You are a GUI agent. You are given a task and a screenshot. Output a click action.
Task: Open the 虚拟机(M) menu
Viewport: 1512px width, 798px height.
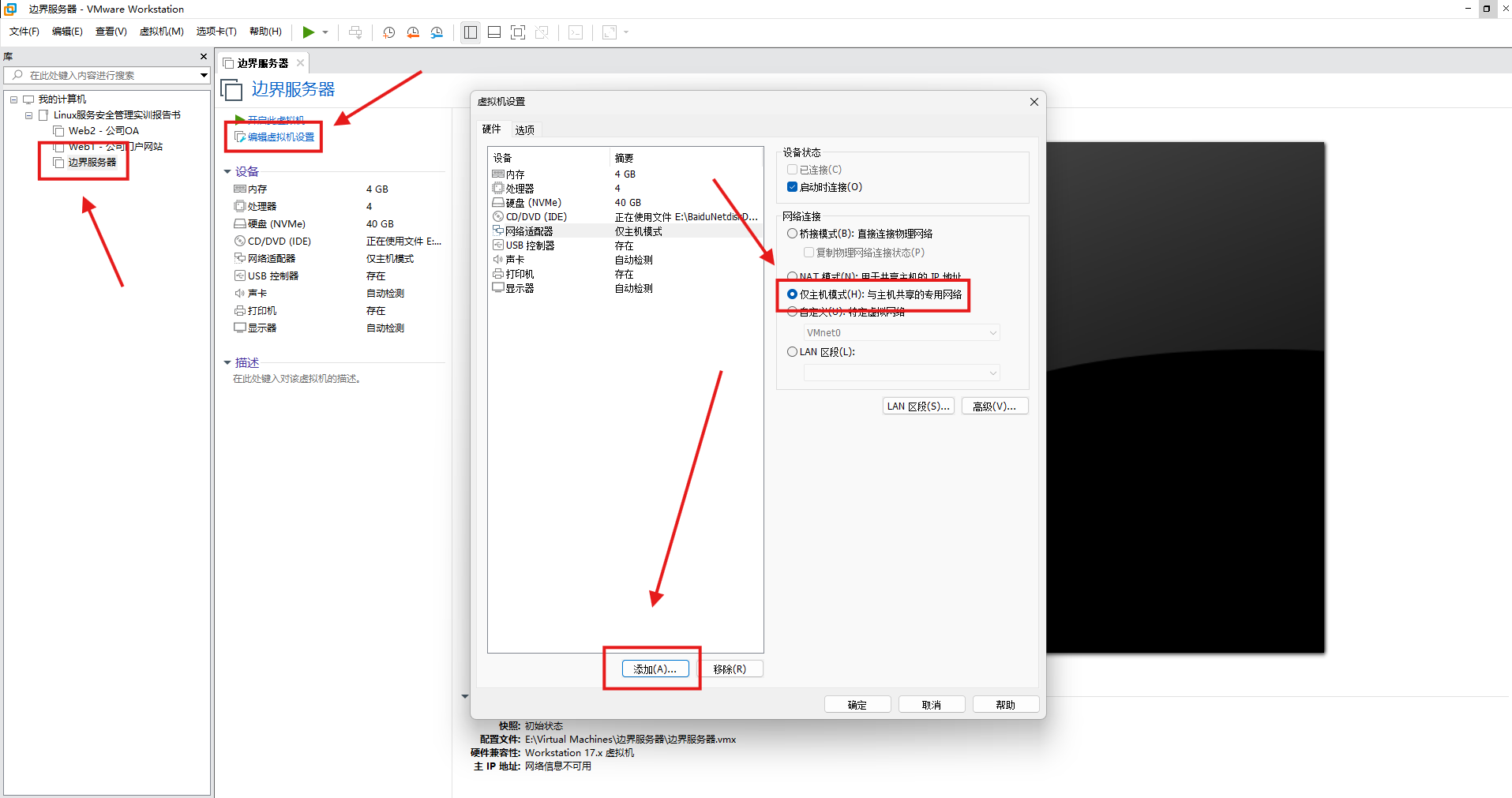coord(161,32)
